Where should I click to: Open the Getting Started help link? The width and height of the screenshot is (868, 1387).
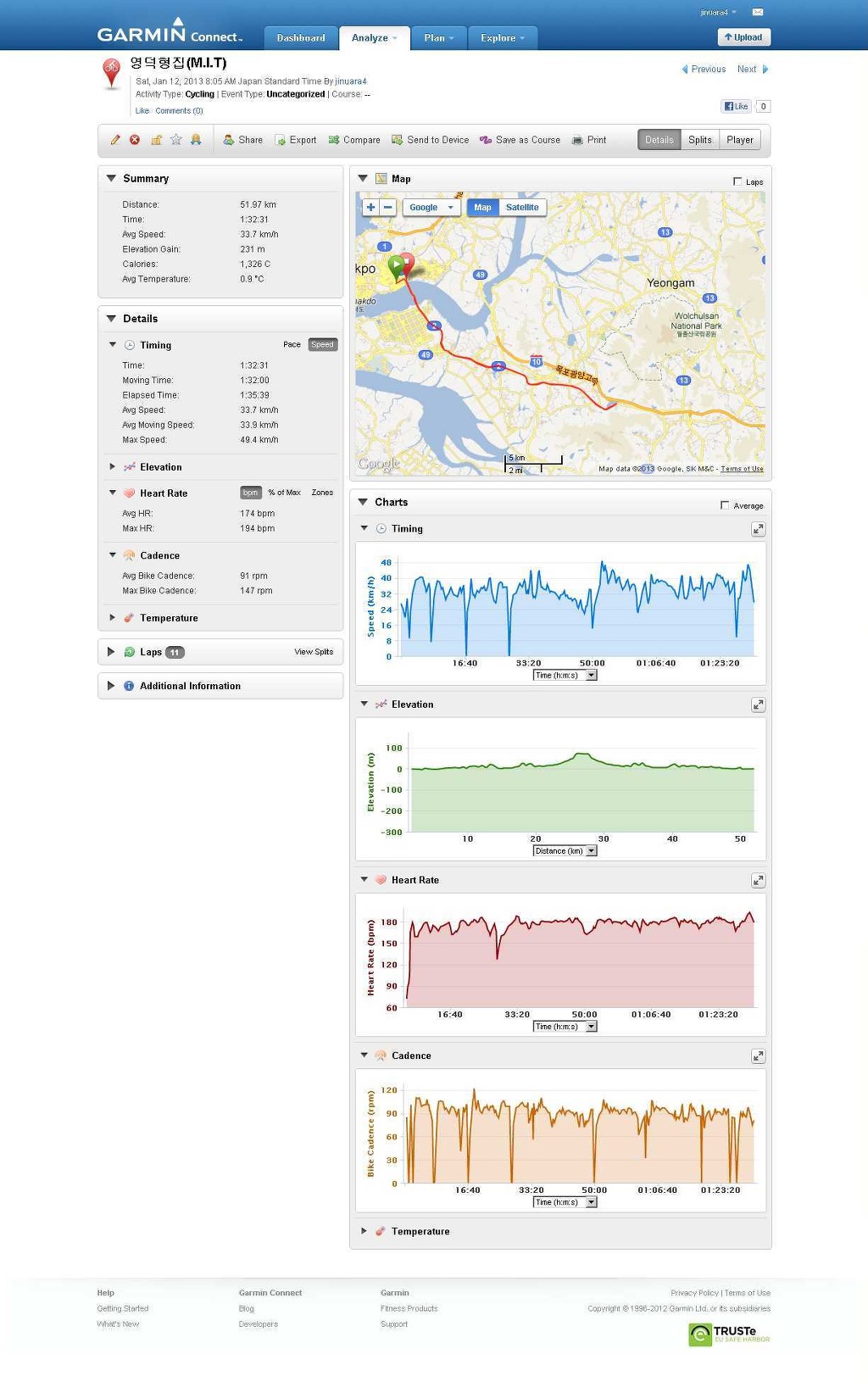tap(123, 1309)
